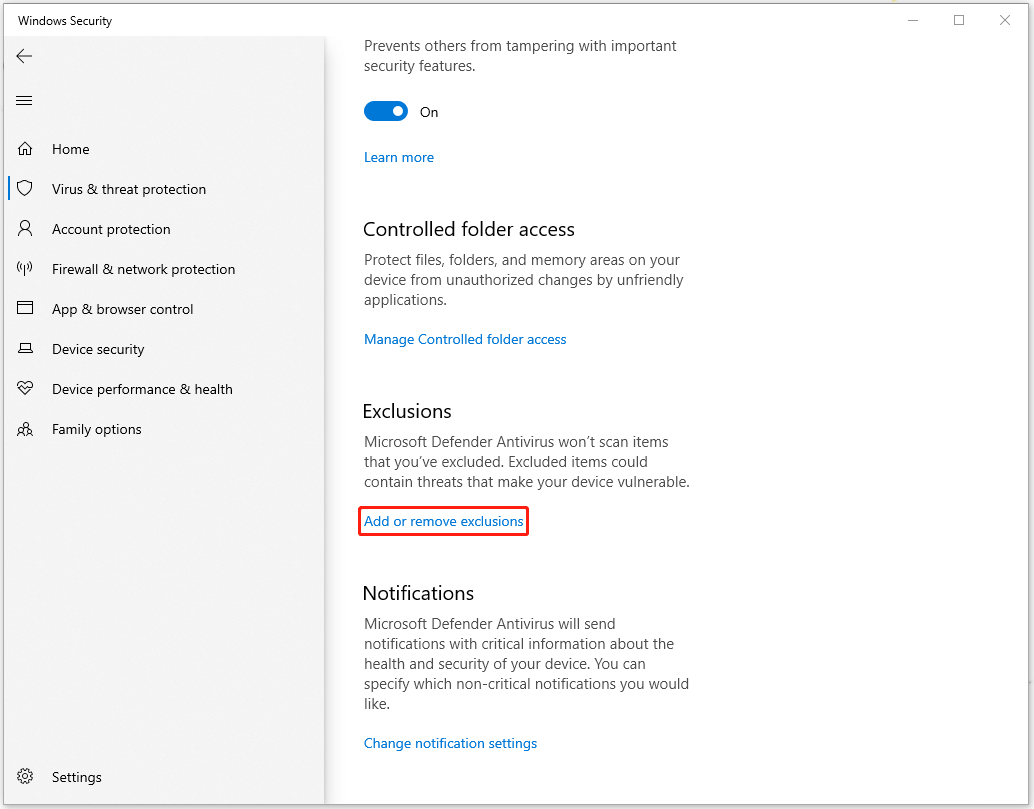Select the Family options people icon

[x=25, y=428]
